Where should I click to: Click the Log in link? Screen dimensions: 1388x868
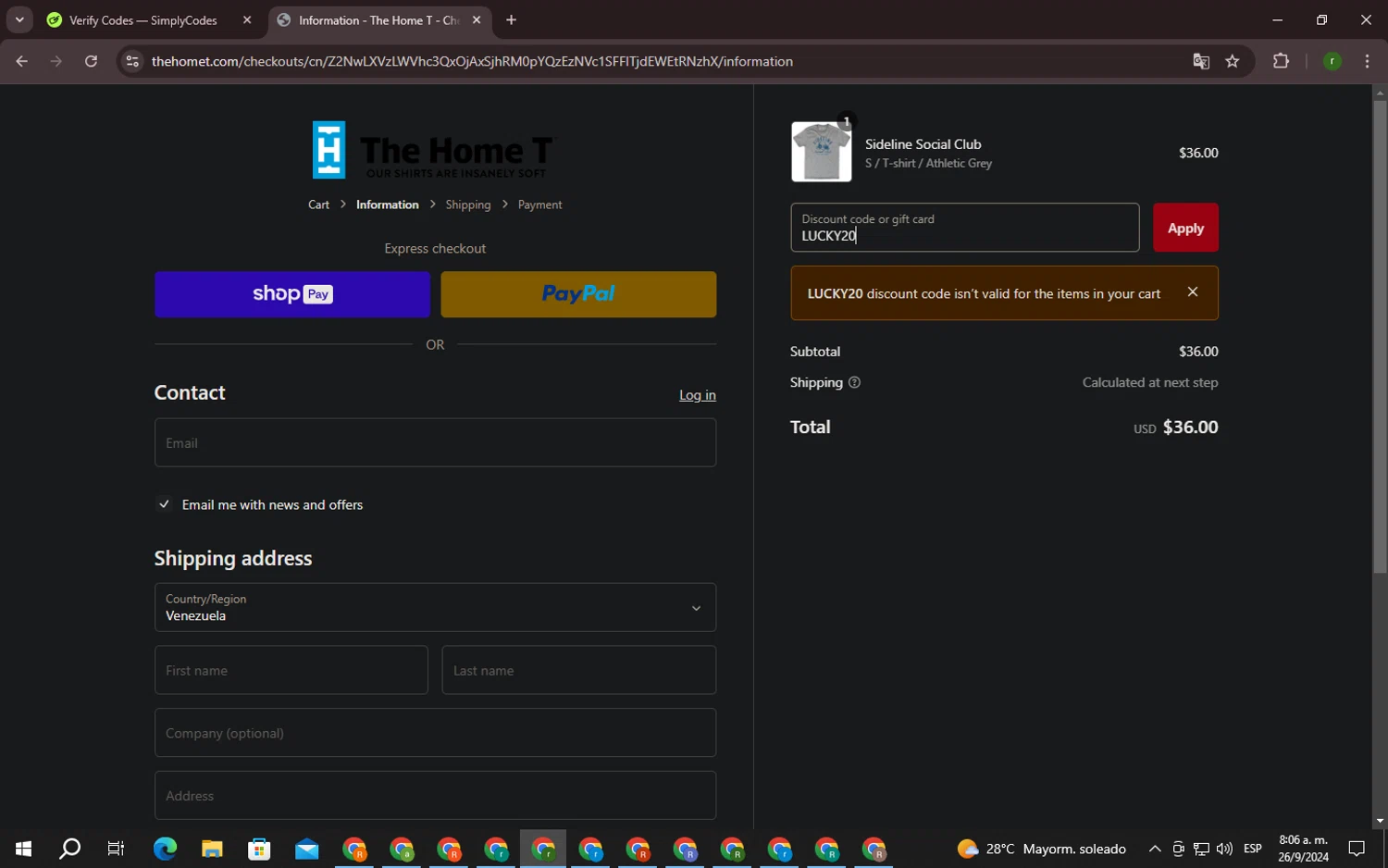click(x=698, y=395)
